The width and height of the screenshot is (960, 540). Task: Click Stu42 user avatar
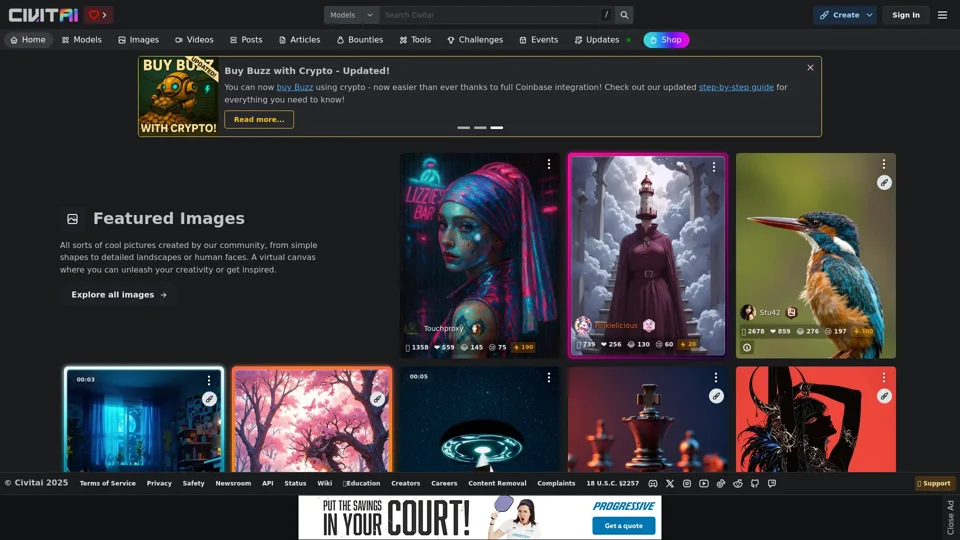click(748, 312)
